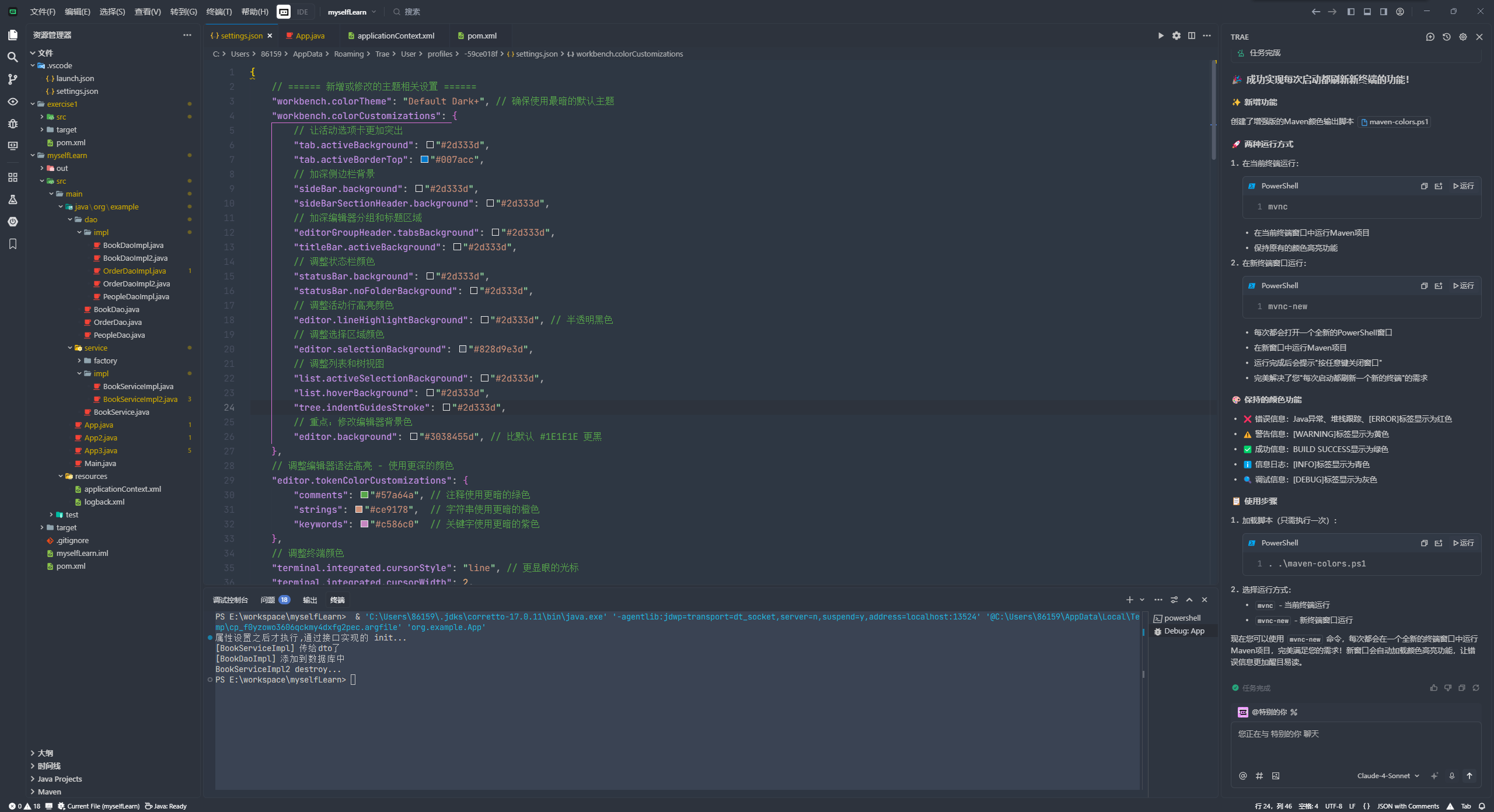The height and width of the screenshot is (812, 1494).
Task: Toggle the primary sidebar layout icon
Action: 1351,12
